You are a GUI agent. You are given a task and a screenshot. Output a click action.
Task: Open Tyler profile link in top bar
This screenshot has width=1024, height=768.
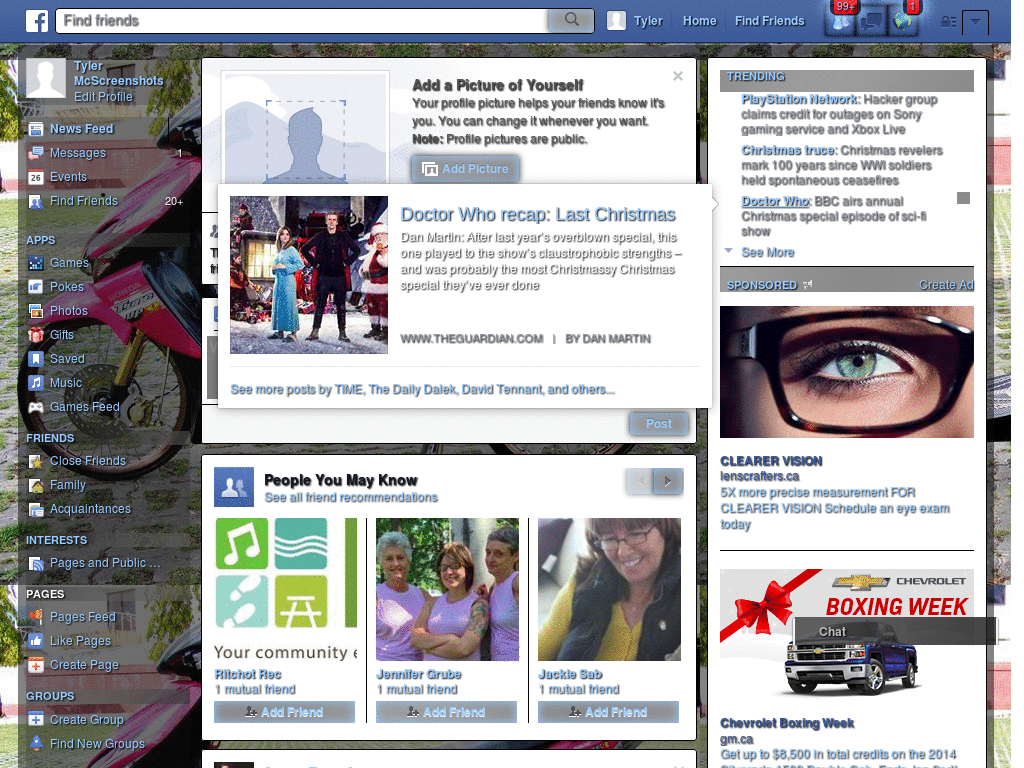[648, 21]
